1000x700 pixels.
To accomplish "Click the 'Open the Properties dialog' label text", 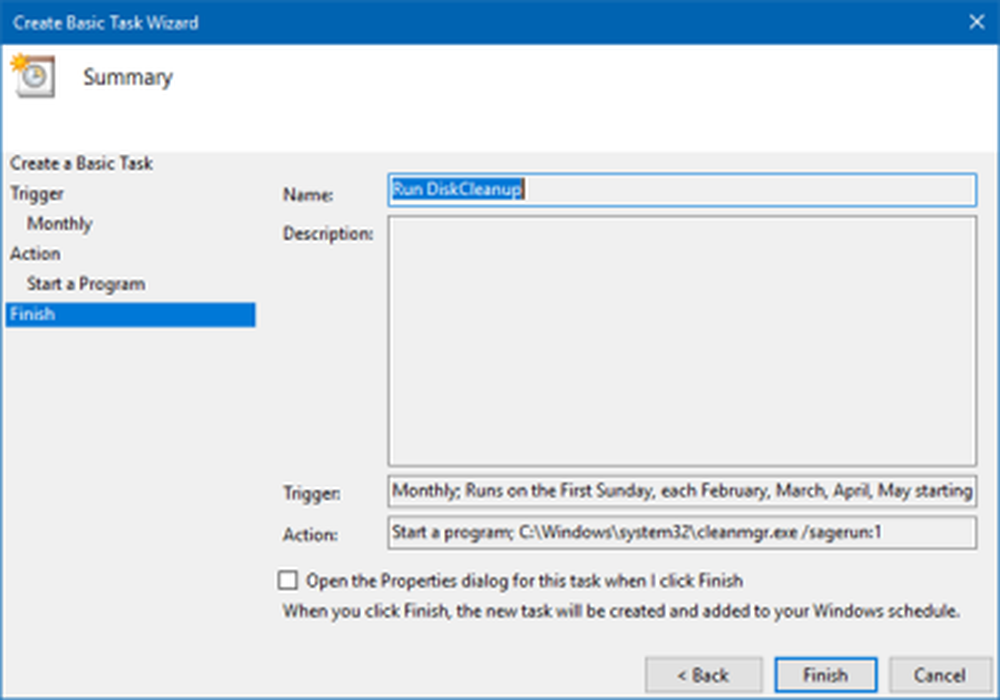I will click(x=524, y=581).
